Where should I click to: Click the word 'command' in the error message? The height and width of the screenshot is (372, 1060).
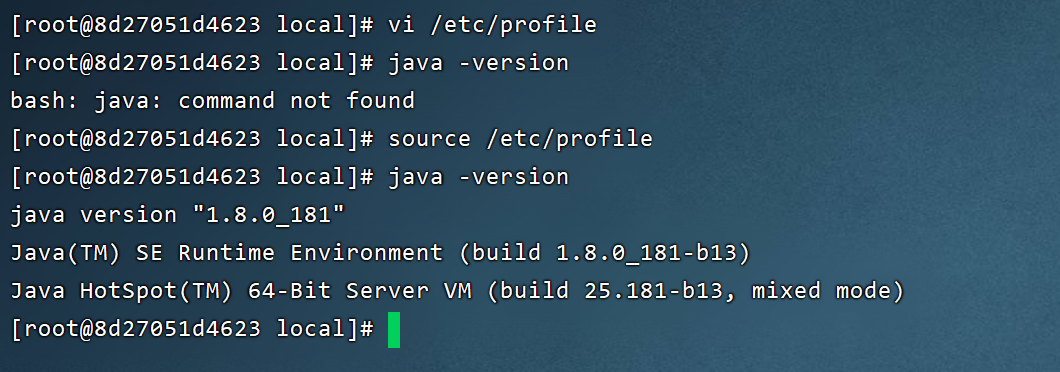[x=226, y=101]
